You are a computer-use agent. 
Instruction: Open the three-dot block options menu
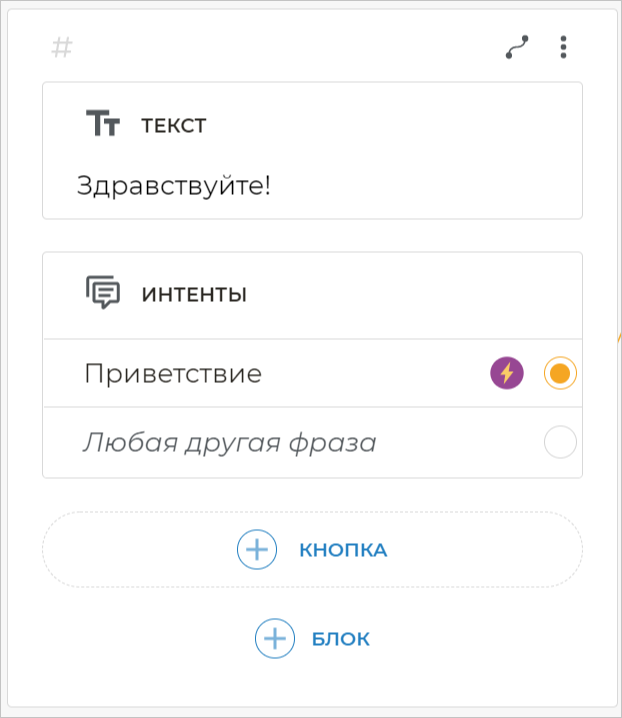564,47
